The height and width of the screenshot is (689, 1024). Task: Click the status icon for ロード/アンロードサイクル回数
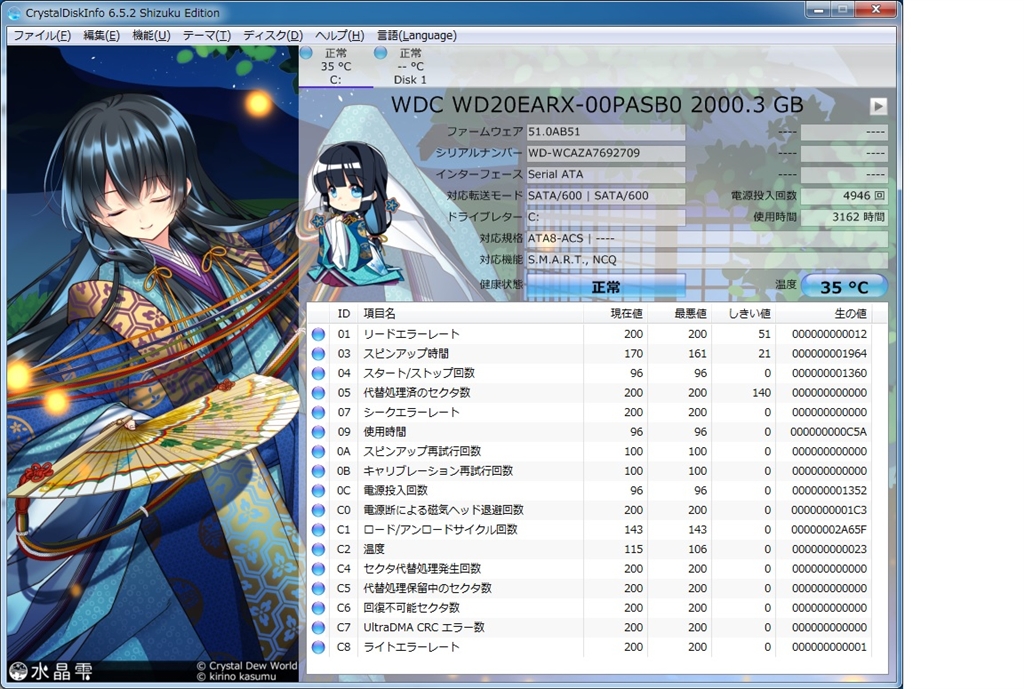[x=318, y=530]
